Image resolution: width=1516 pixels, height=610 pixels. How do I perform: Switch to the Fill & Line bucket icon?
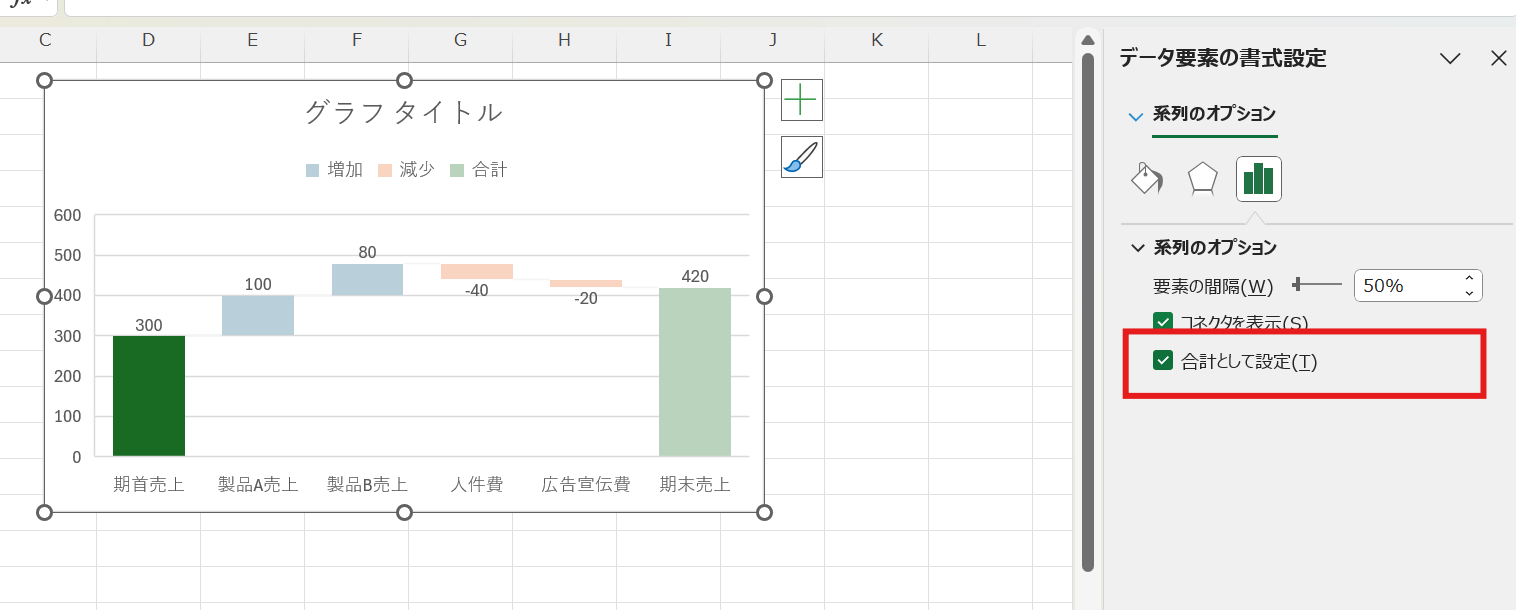(x=1146, y=178)
